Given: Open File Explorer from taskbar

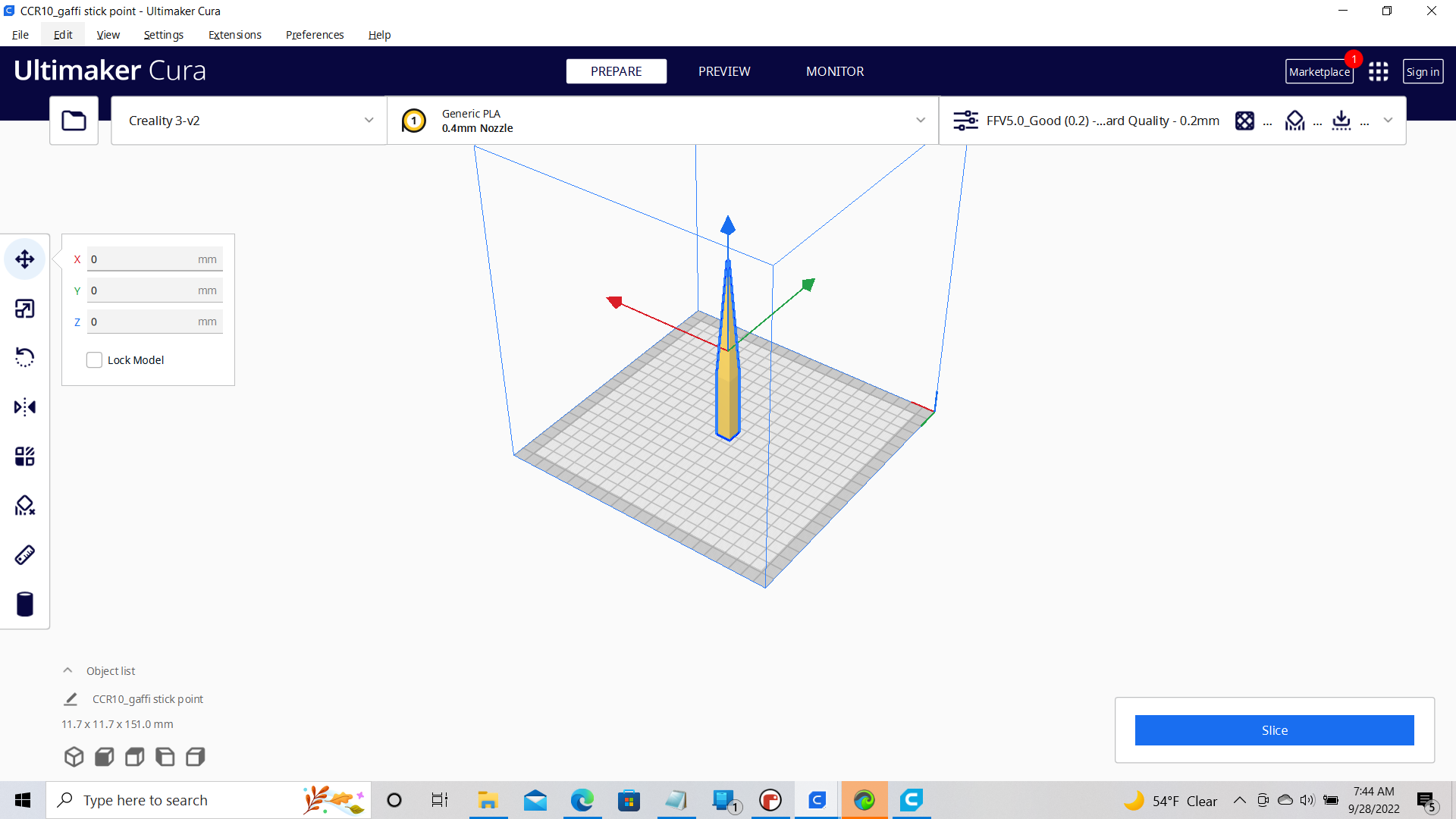Looking at the screenshot, I should click(x=488, y=800).
